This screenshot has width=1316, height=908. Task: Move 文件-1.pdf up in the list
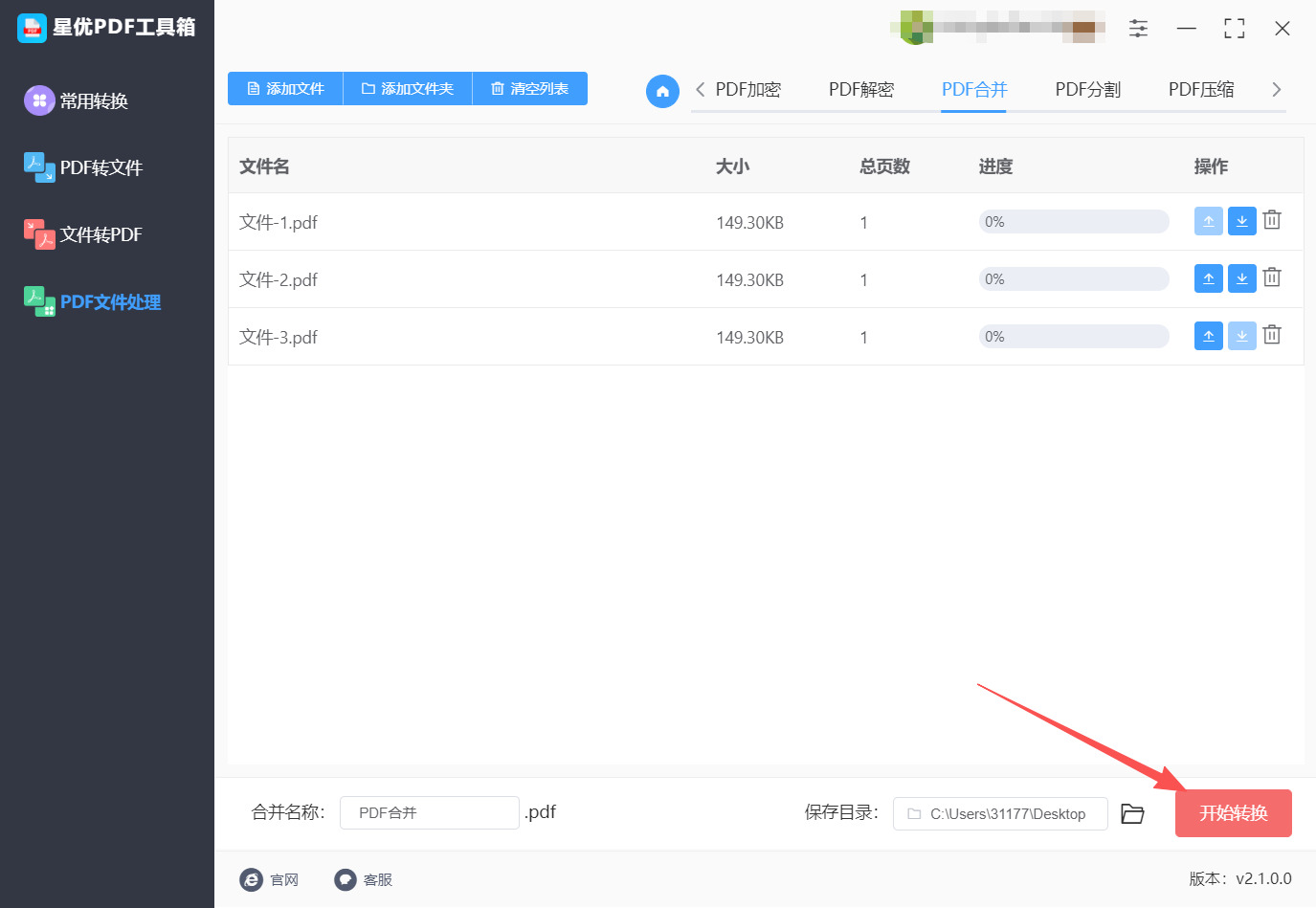click(x=1209, y=221)
